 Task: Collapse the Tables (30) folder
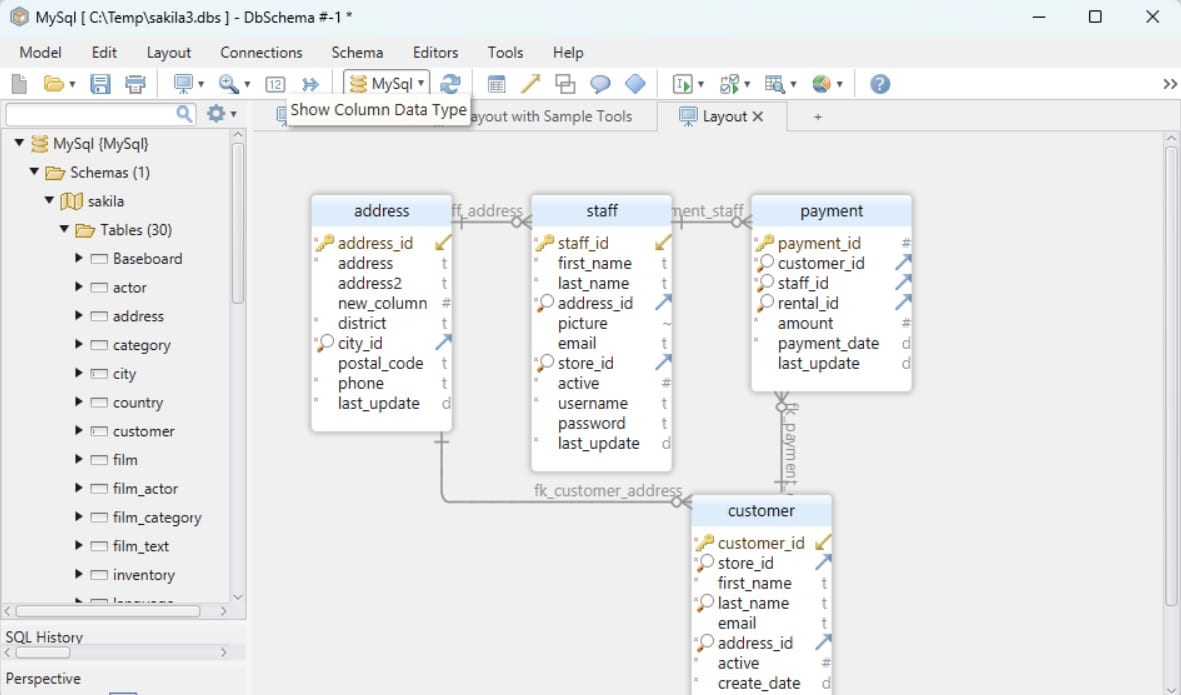coord(64,229)
